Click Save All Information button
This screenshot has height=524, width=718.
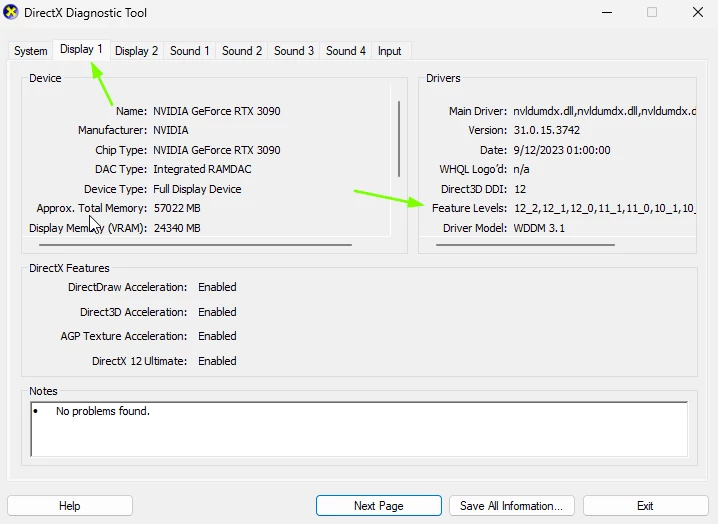point(511,506)
